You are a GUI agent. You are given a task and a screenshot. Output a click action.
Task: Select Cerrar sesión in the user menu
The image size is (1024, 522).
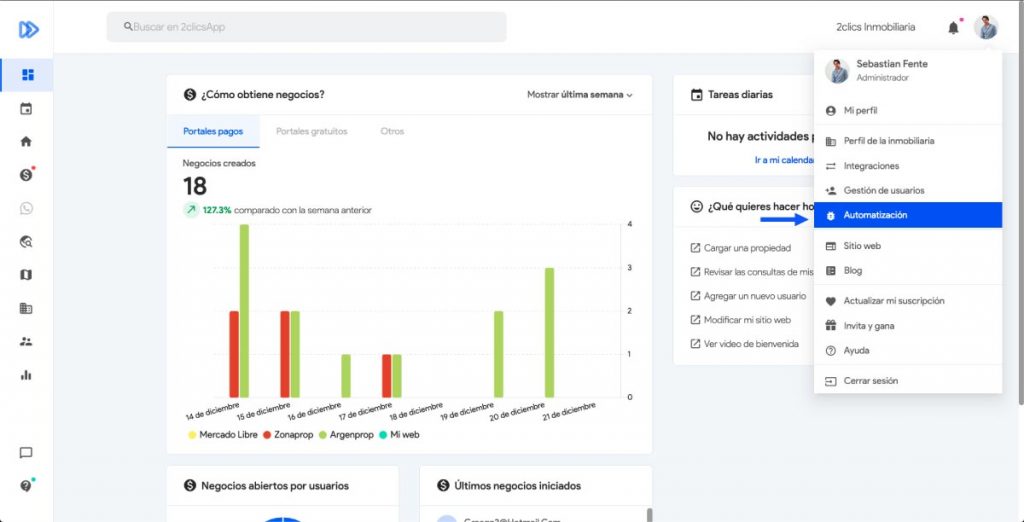[x=908, y=381]
